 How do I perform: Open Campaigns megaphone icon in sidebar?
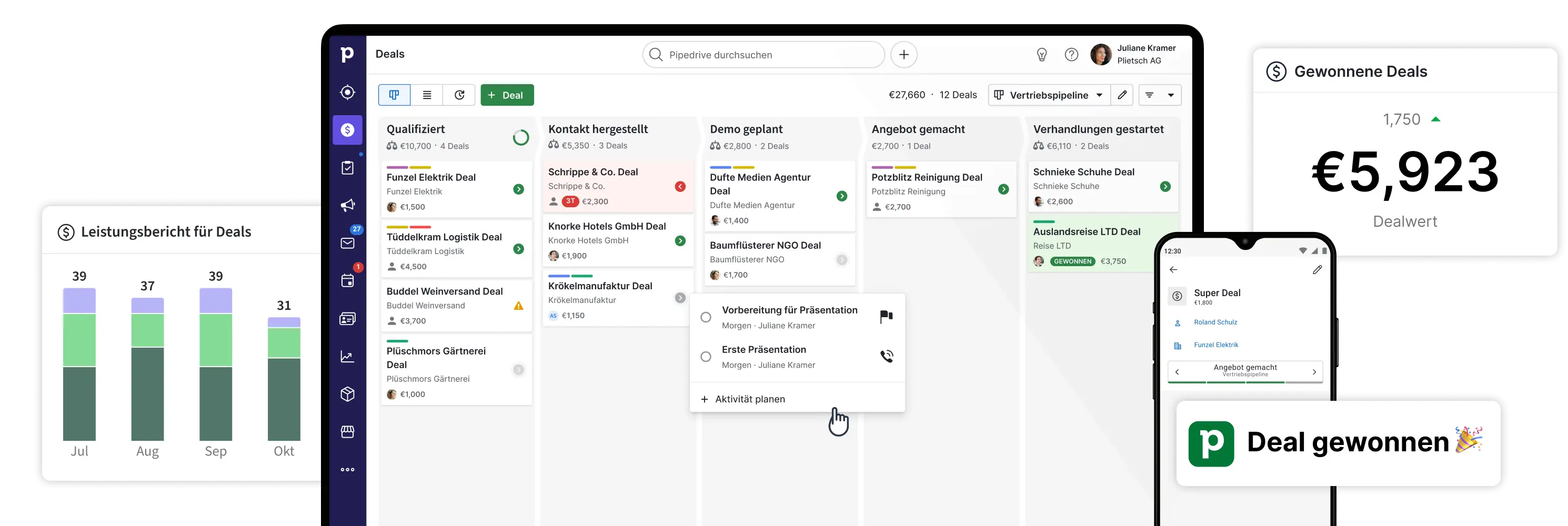coord(348,206)
